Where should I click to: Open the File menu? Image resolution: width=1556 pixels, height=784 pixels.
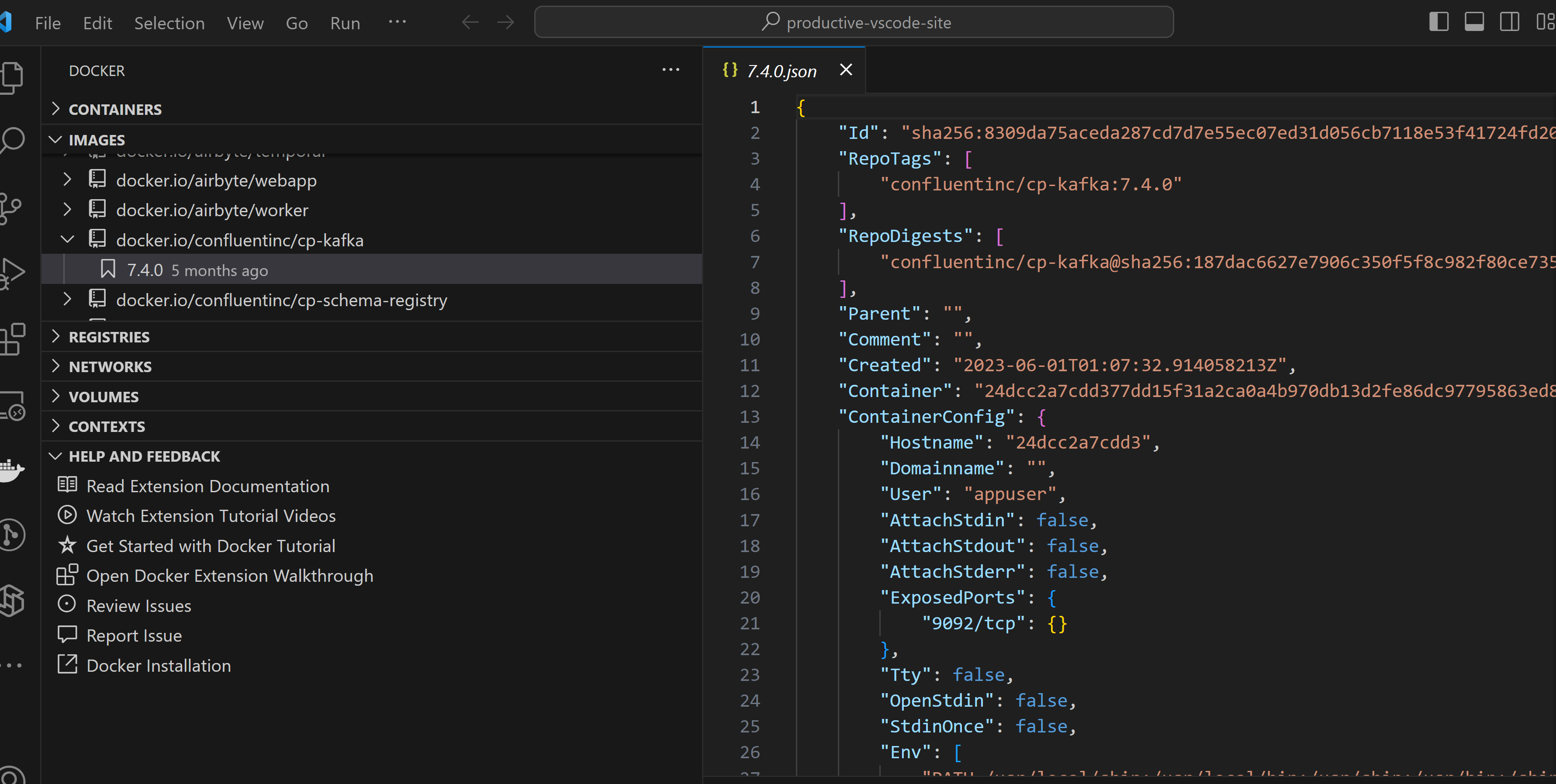point(48,23)
